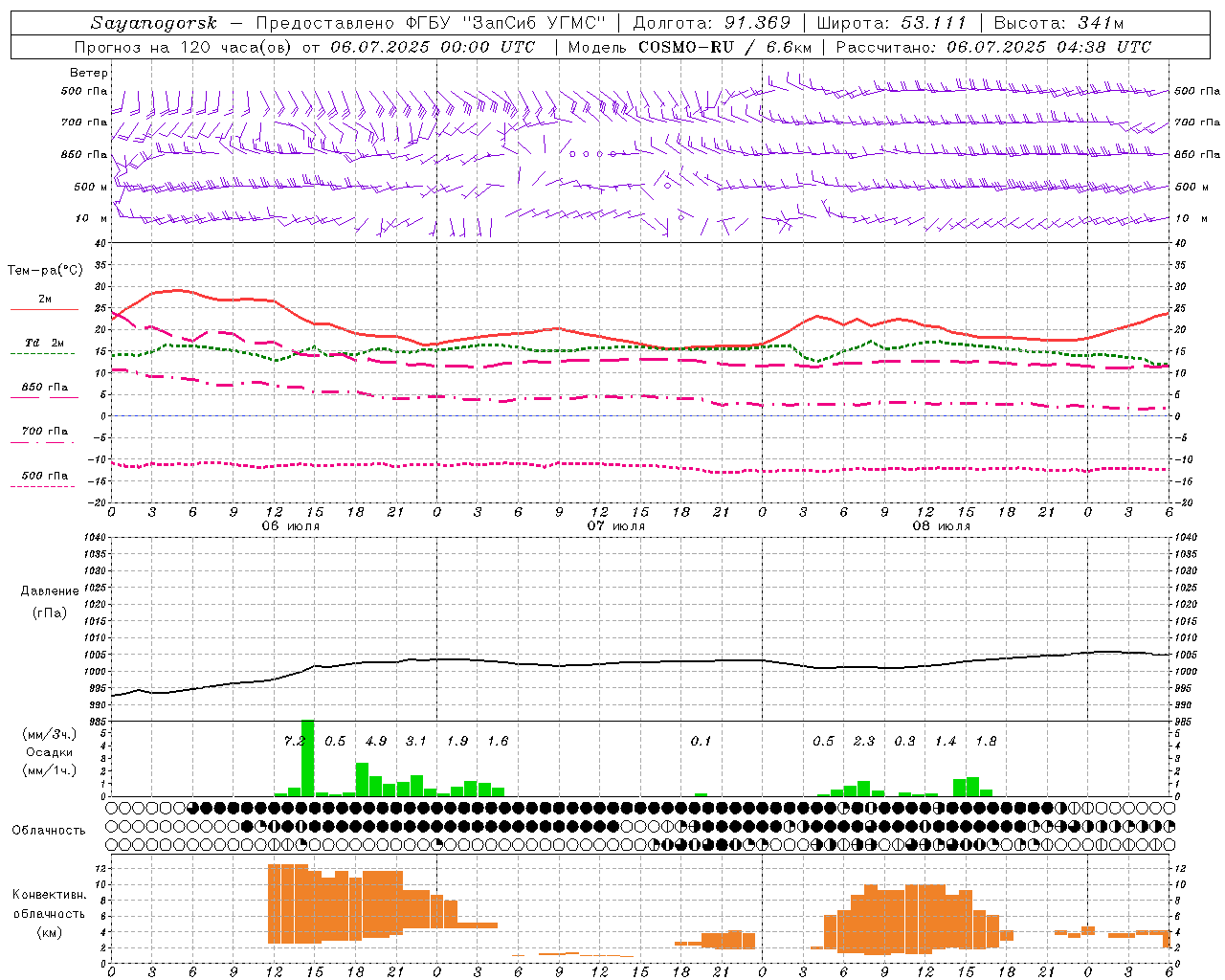Viewport: 1225px width, 980px height.
Task: Click the '(мм/3ч.)' unit label
Action: point(50,734)
